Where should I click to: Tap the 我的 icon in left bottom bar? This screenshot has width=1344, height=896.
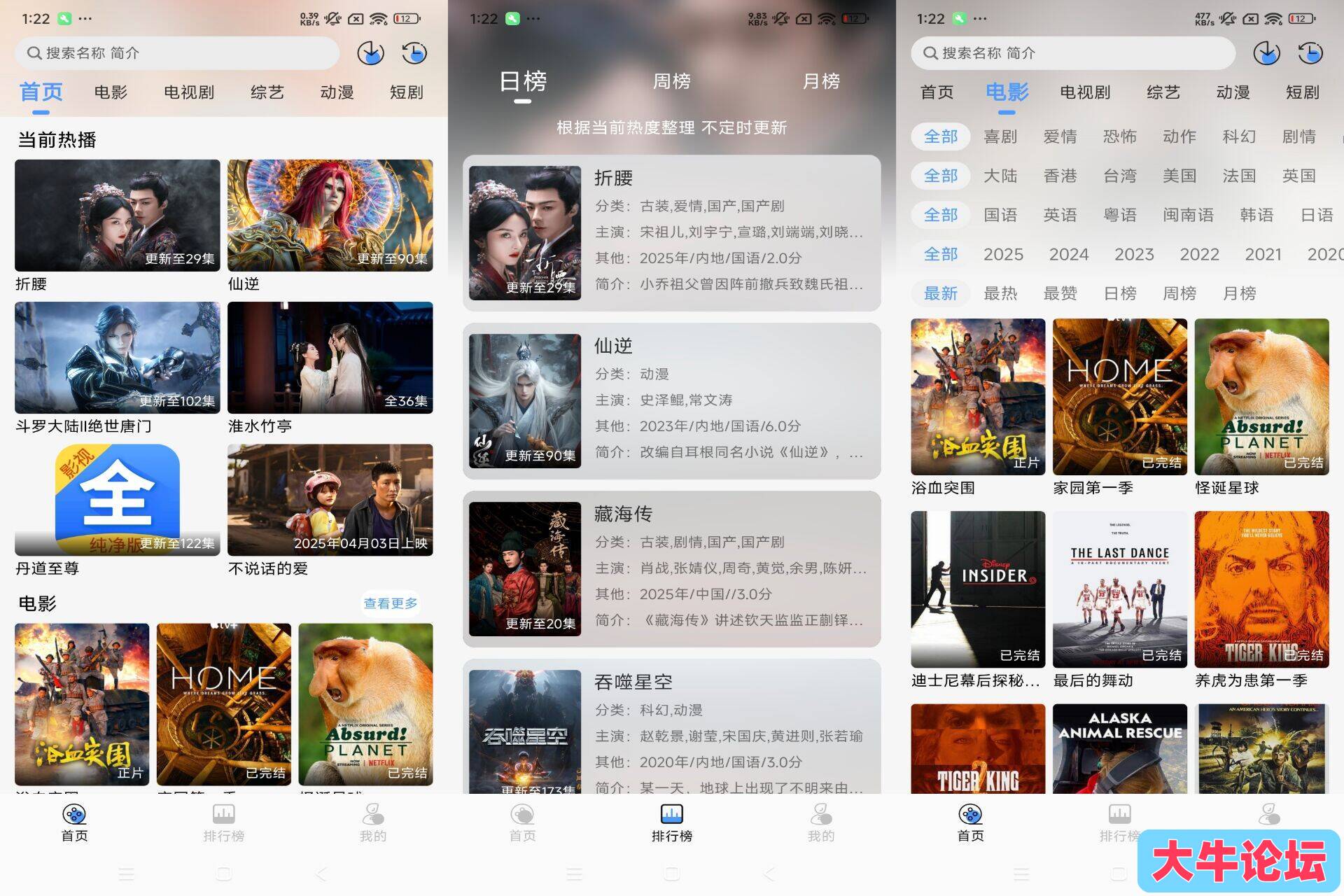tap(372, 814)
